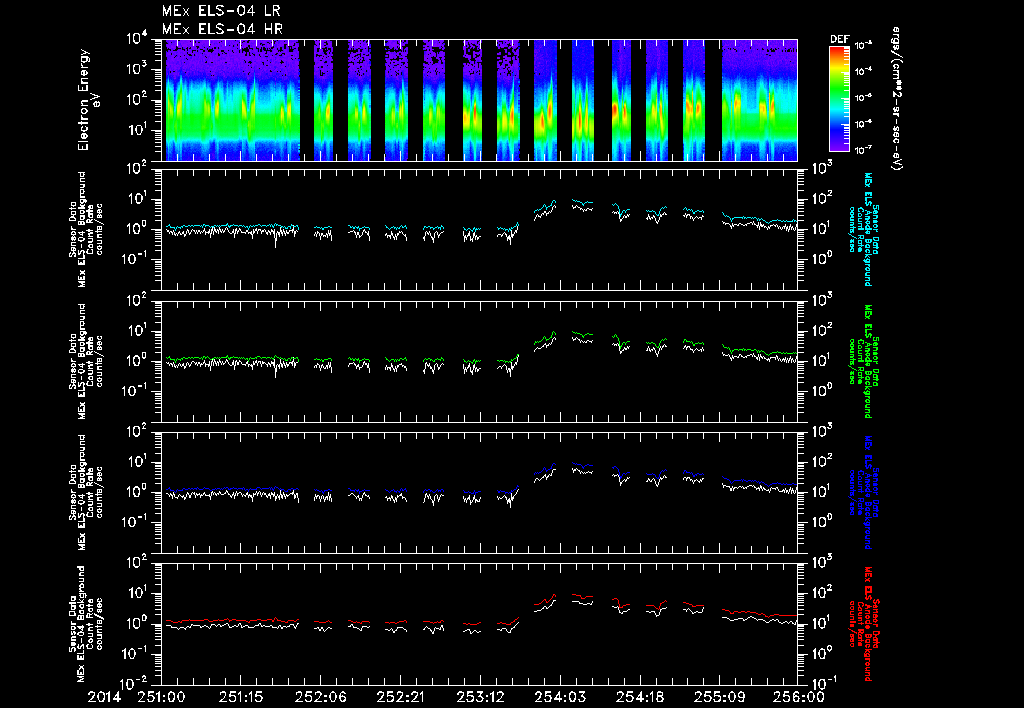The image size is (1024, 708).
Task: Select the "Electron Energy eV" axis label
Action: [87, 100]
